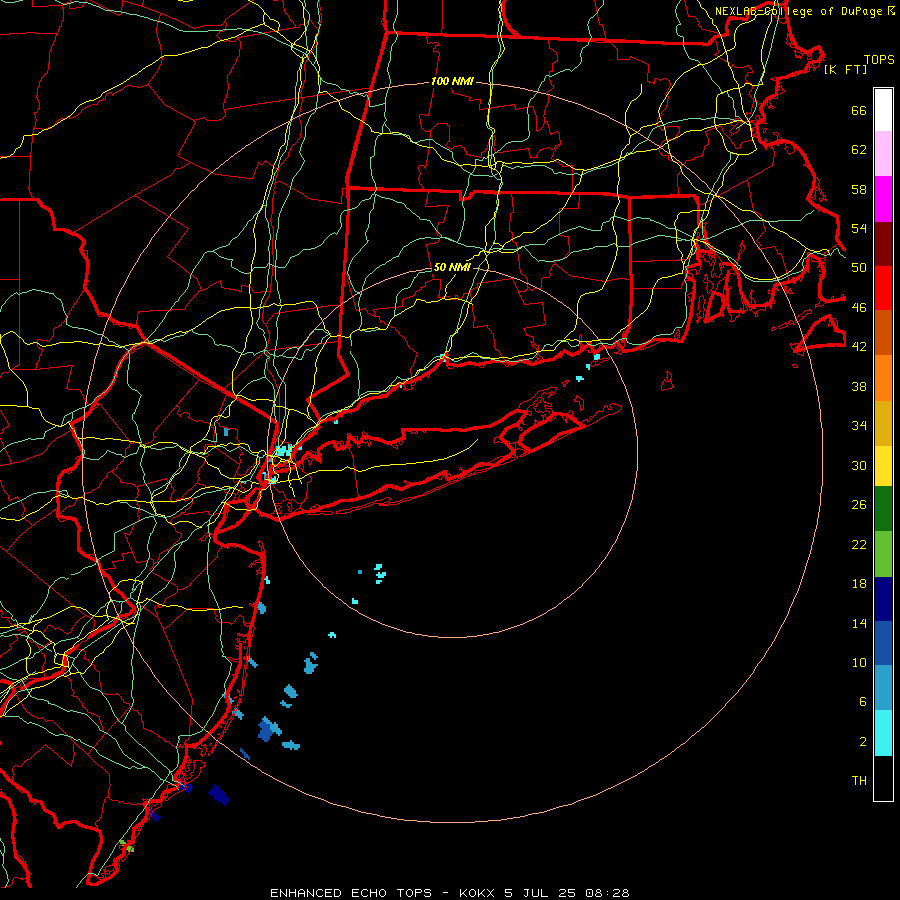This screenshot has height=900, width=900.
Task: Select the light green legend swatch
Action: point(883,554)
